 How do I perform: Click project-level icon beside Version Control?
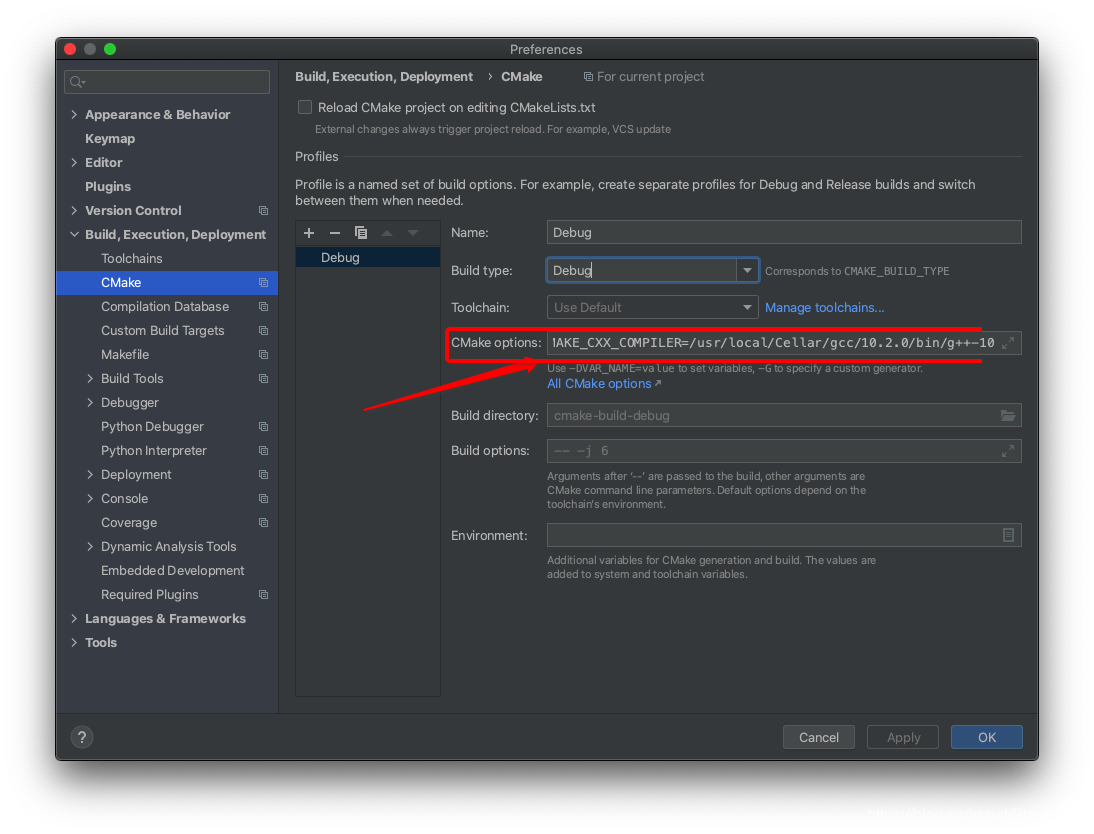click(x=263, y=211)
